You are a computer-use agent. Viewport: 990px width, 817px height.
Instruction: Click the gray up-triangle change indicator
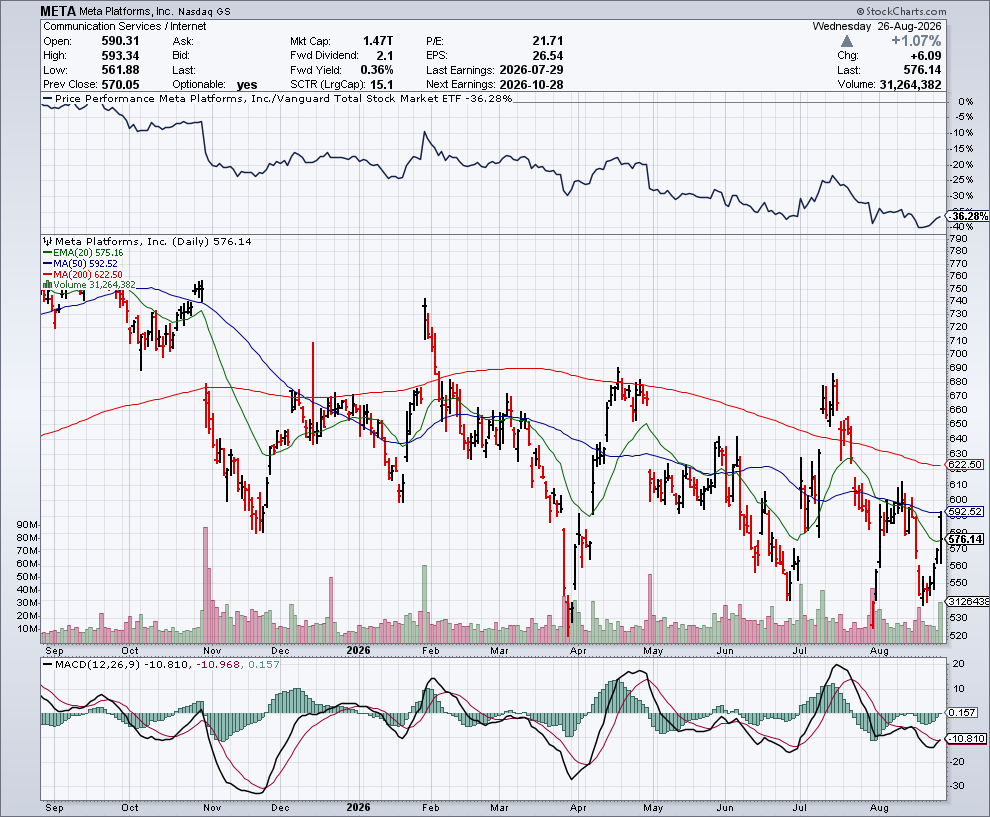[847, 41]
